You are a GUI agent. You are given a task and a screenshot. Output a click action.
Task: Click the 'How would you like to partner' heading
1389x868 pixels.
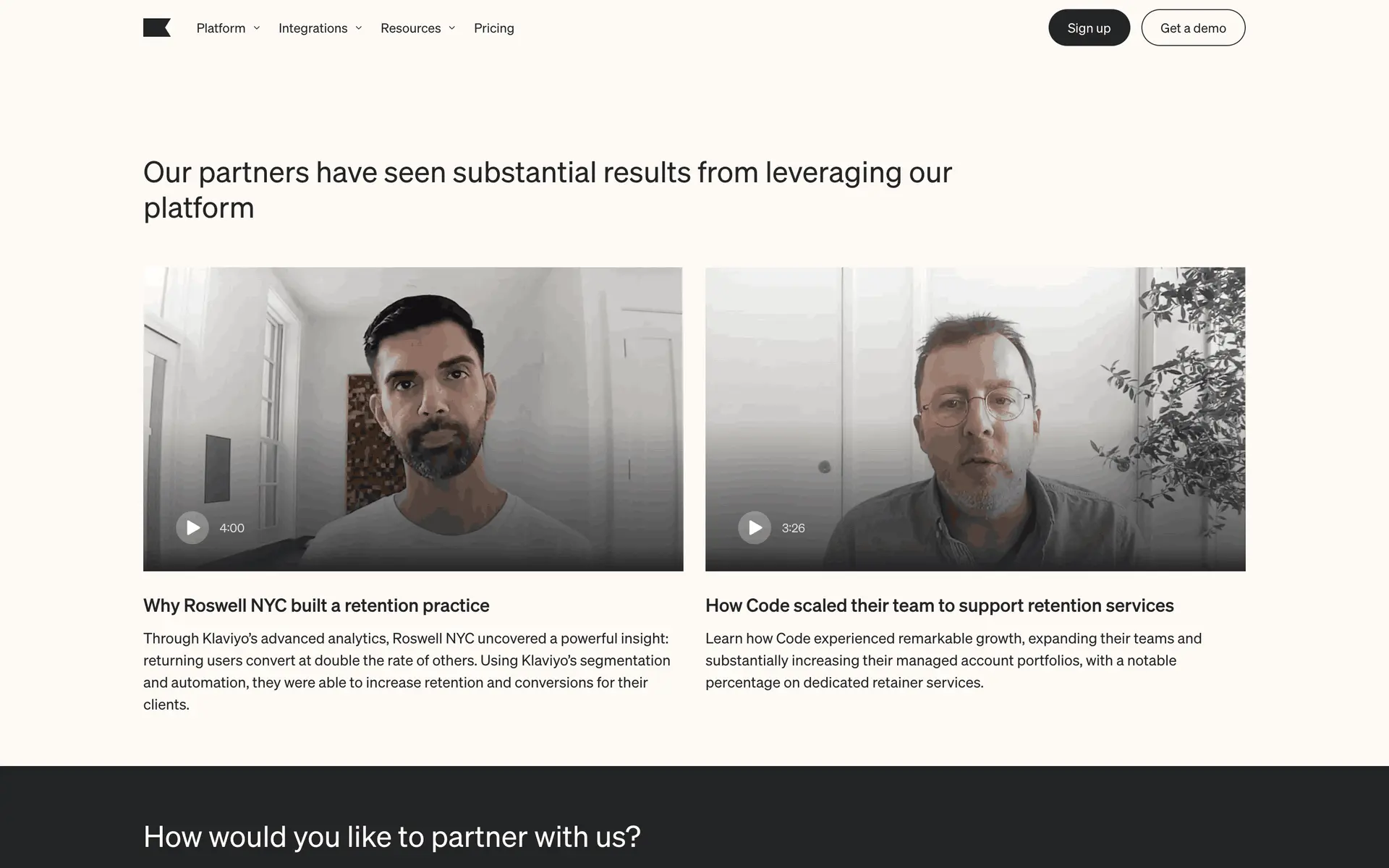(392, 837)
